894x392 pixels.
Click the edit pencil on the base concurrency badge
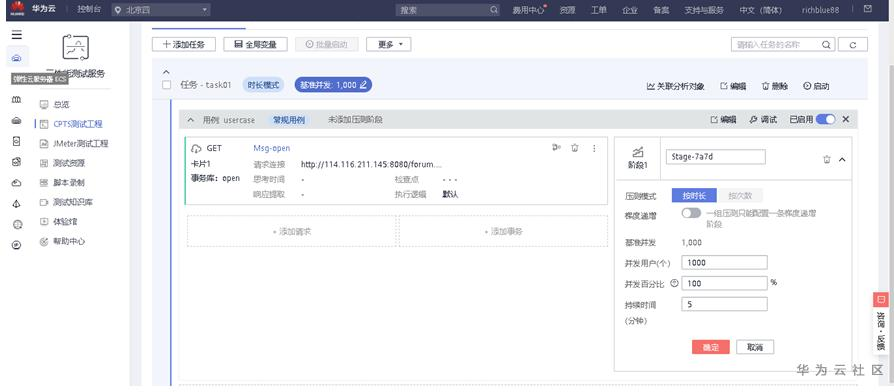click(363, 85)
